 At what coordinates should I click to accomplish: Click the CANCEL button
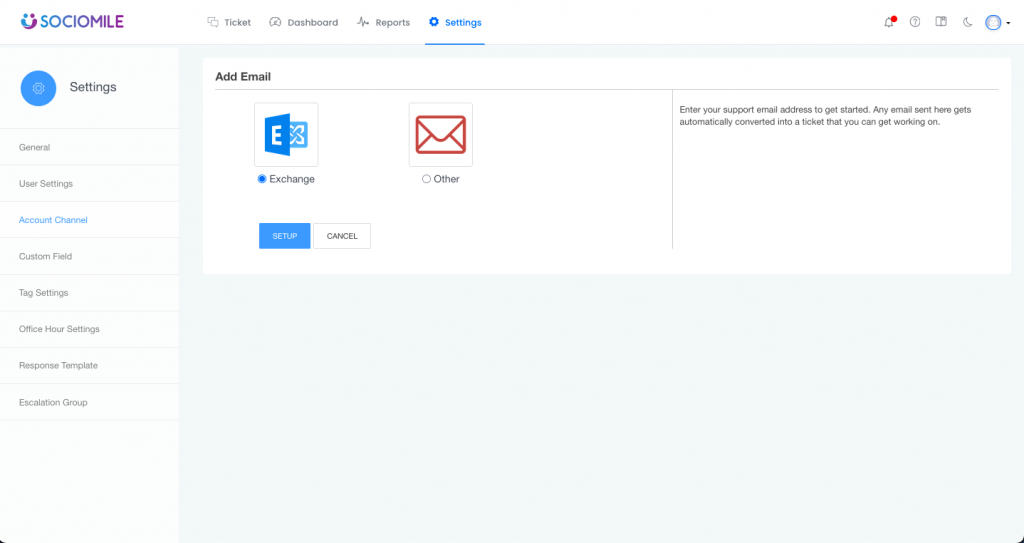click(342, 236)
